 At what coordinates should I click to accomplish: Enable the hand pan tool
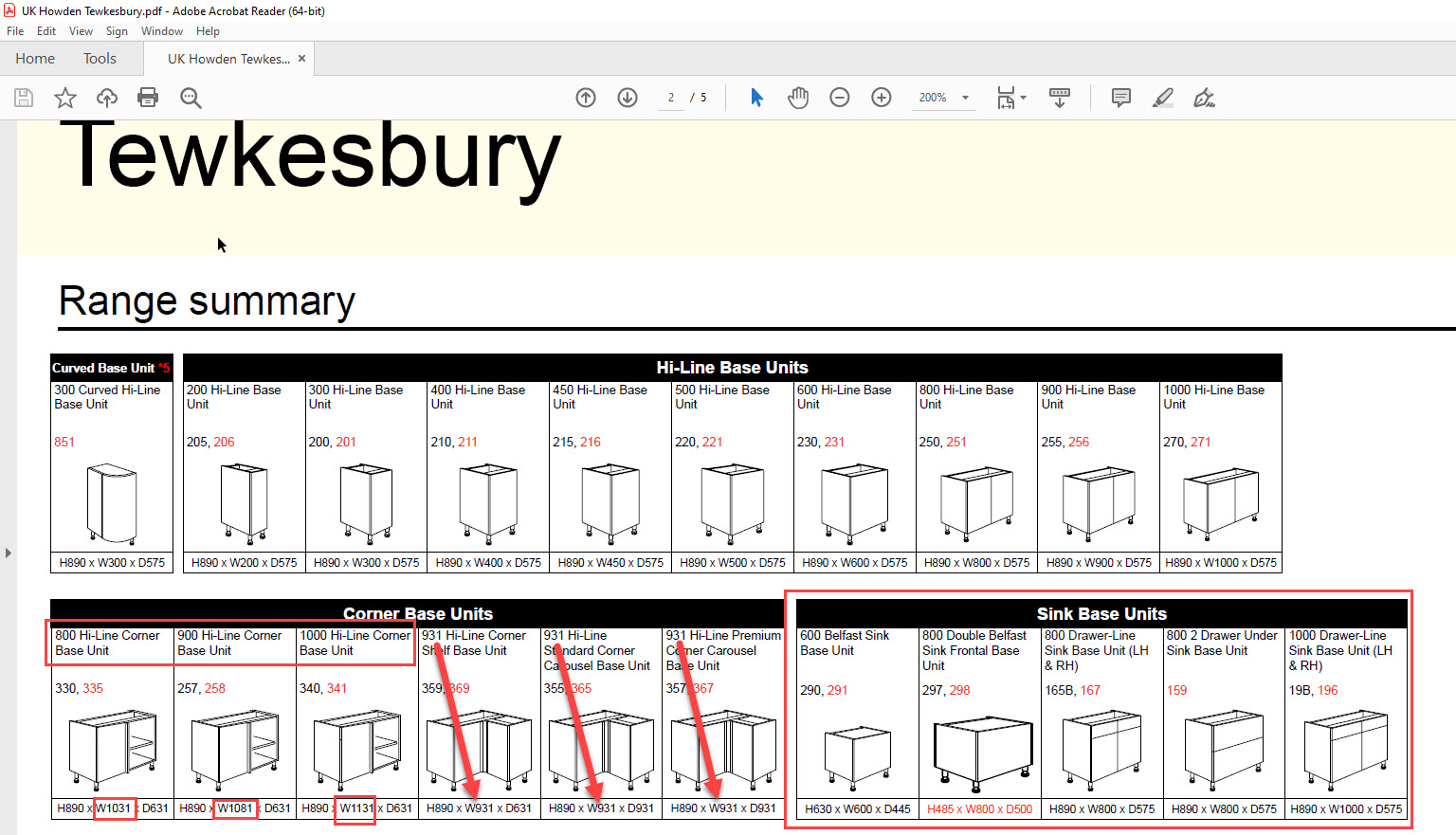798,98
